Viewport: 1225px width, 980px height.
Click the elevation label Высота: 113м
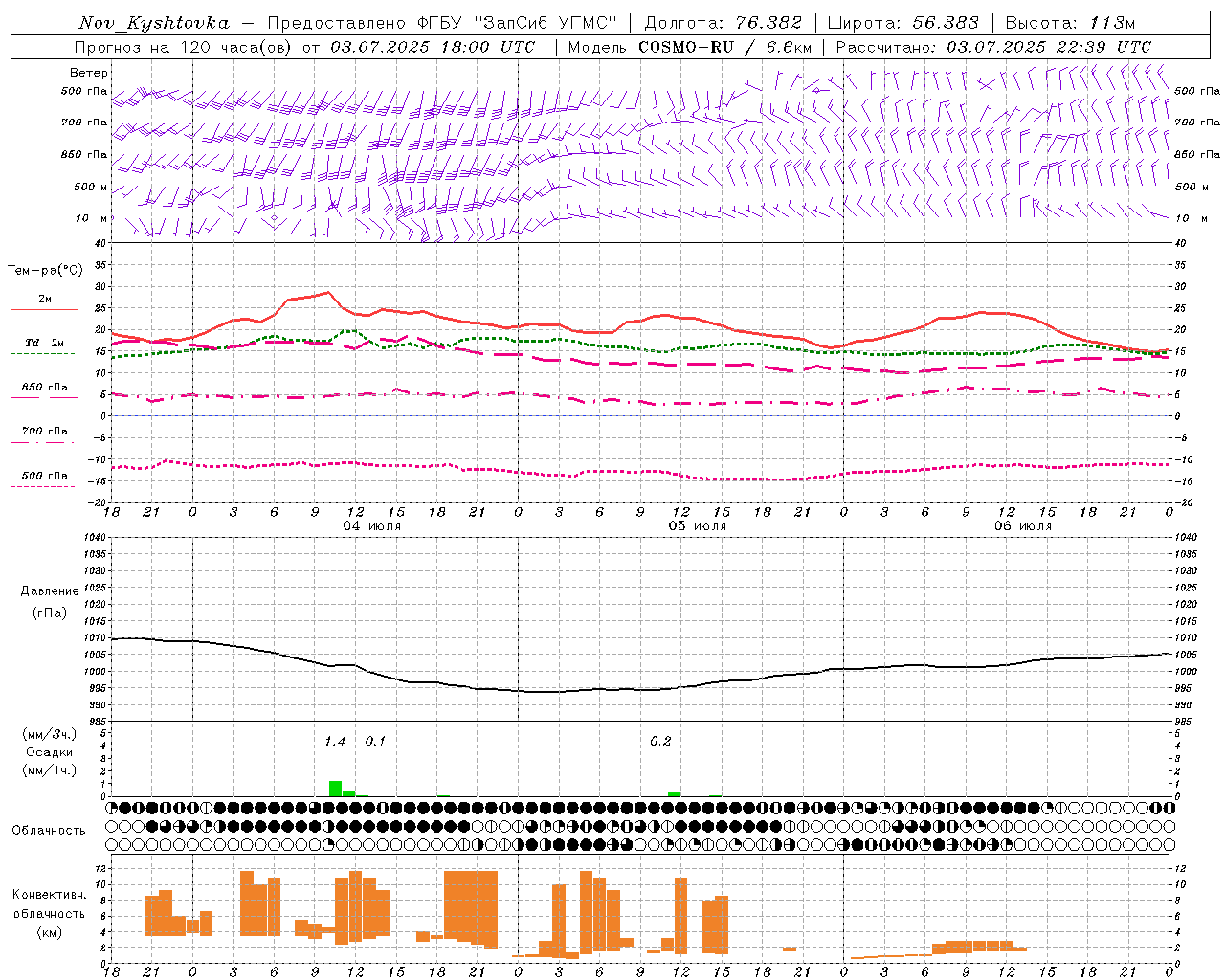point(1070,23)
